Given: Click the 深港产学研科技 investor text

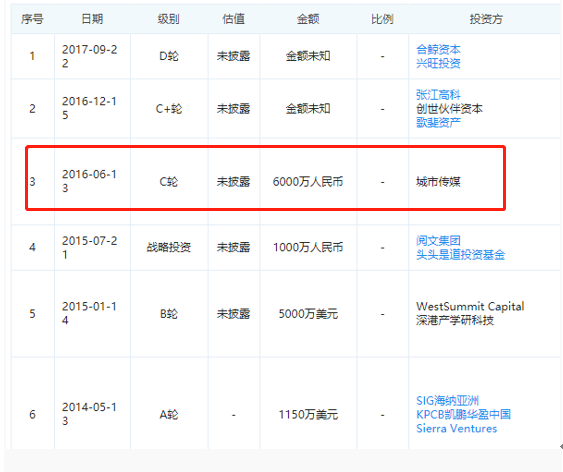Looking at the screenshot, I should pos(455,320).
